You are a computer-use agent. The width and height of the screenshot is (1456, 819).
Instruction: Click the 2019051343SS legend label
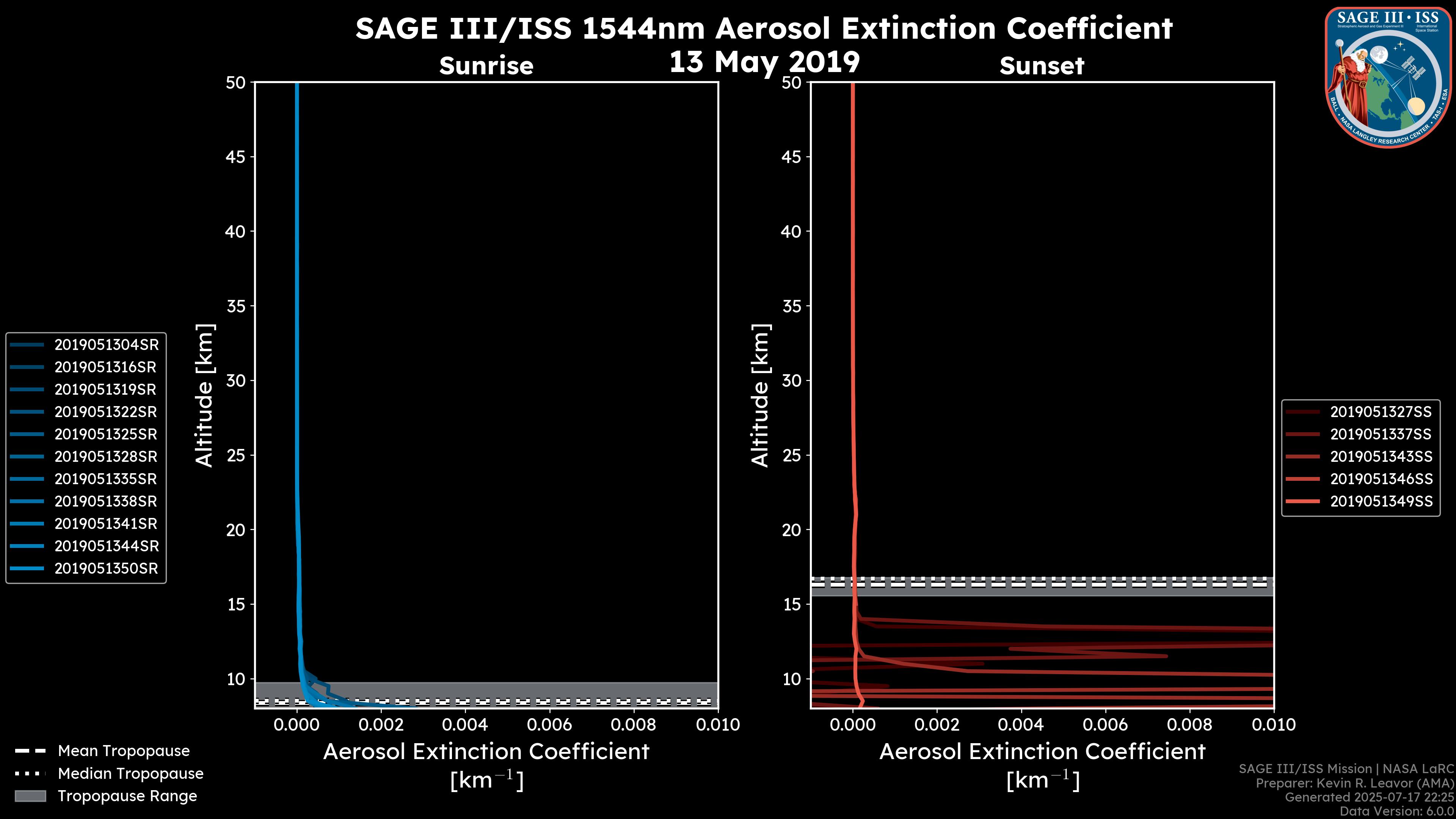1381,457
